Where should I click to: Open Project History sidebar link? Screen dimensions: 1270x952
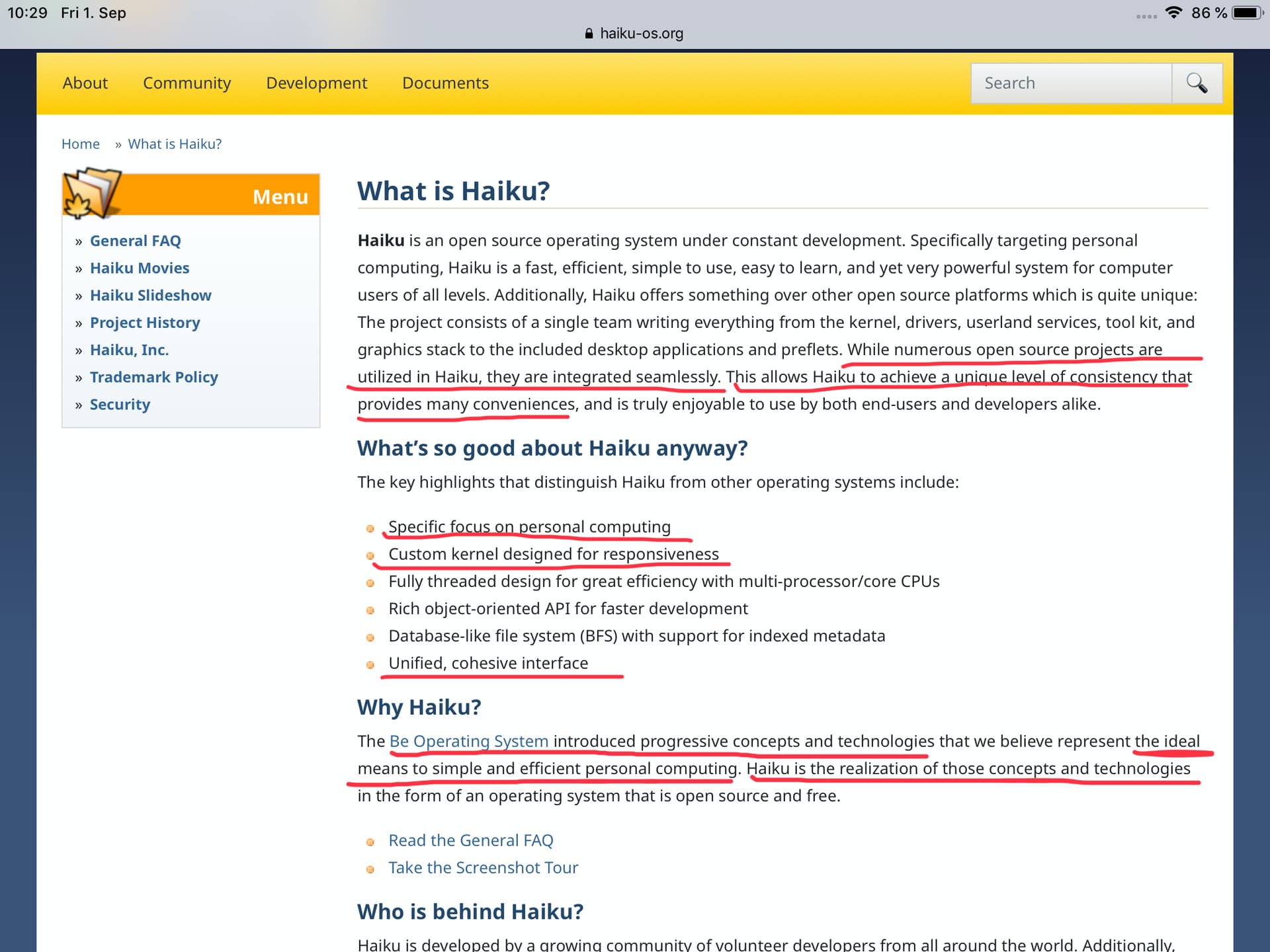[x=145, y=323]
